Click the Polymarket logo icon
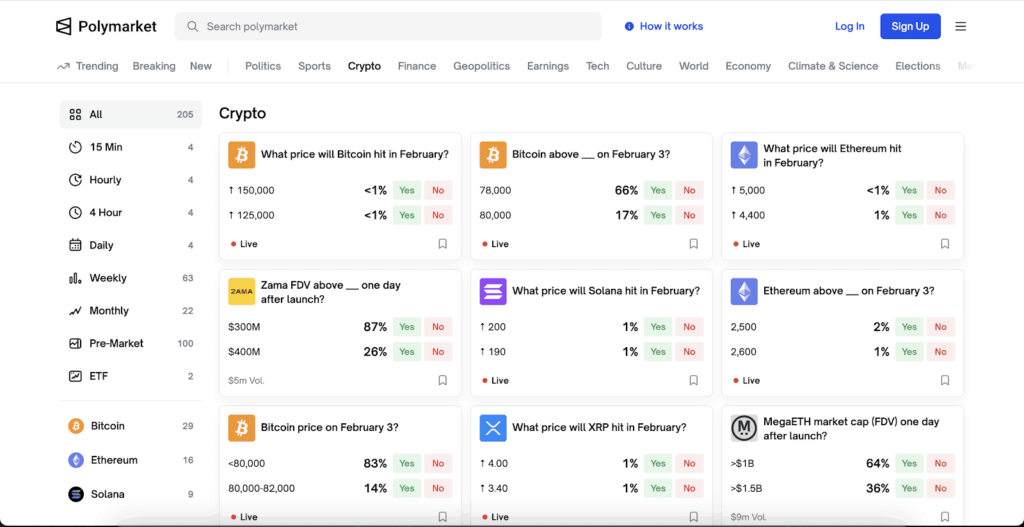The image size is (1024, 527). tap(64, 27)
